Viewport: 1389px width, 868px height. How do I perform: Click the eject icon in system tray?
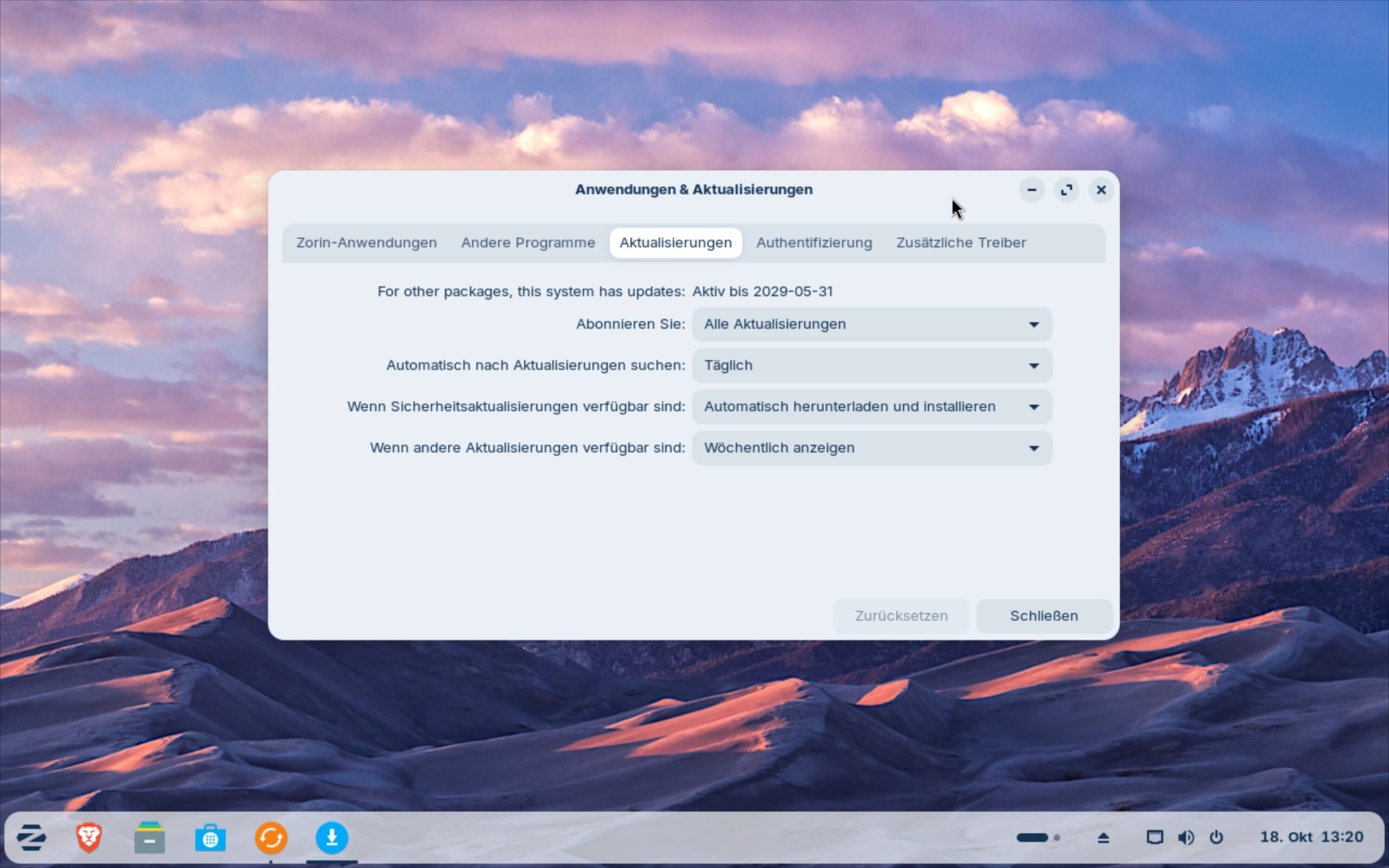click(1103, 838)
